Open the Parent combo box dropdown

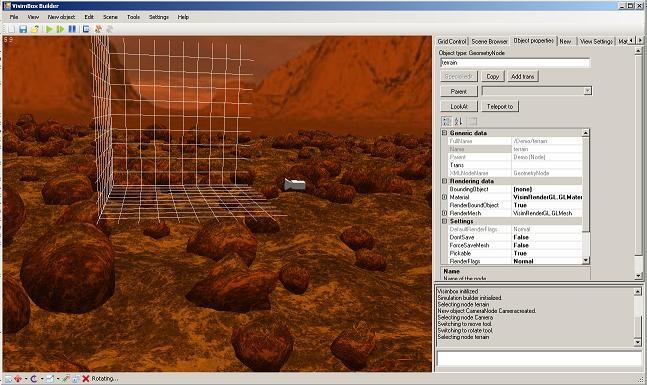[587, 91]
